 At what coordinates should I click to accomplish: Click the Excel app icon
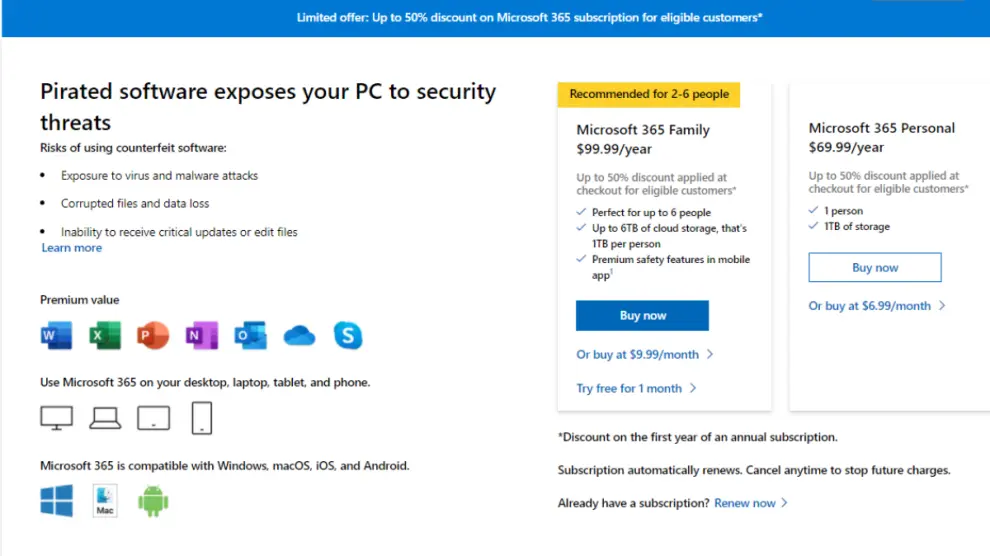104,336
